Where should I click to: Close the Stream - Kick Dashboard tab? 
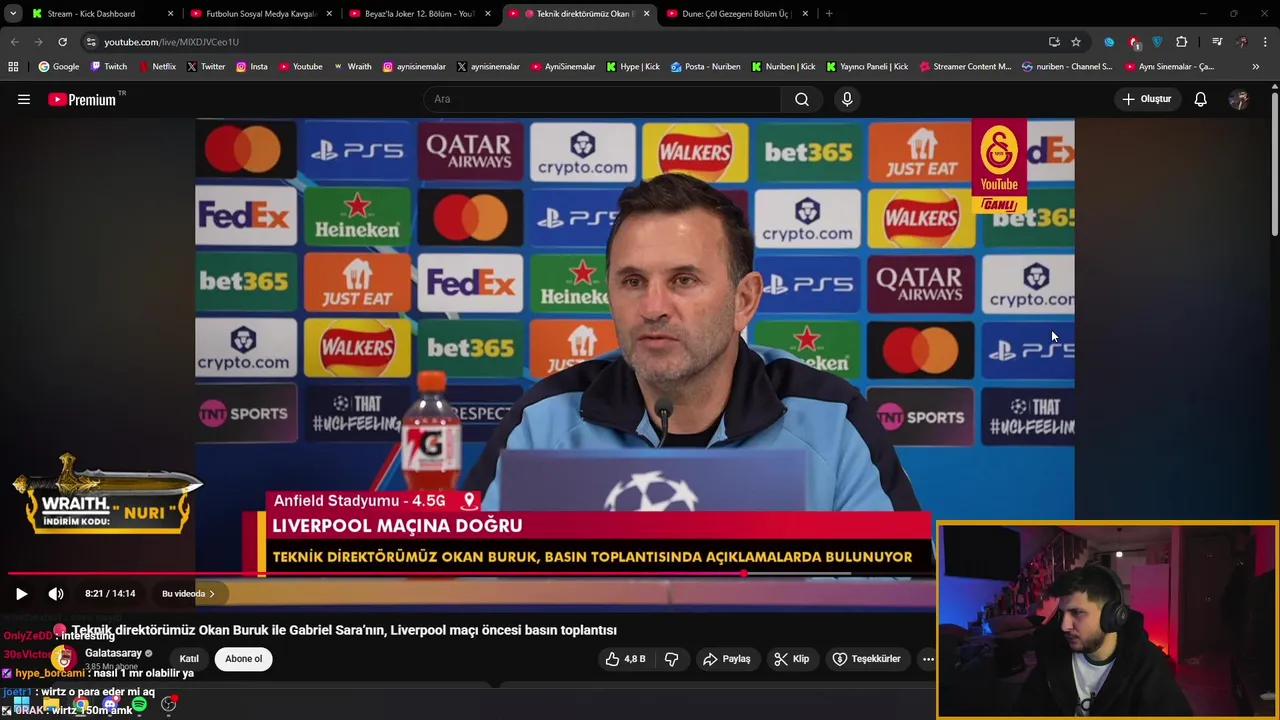(x=170, y=14)
